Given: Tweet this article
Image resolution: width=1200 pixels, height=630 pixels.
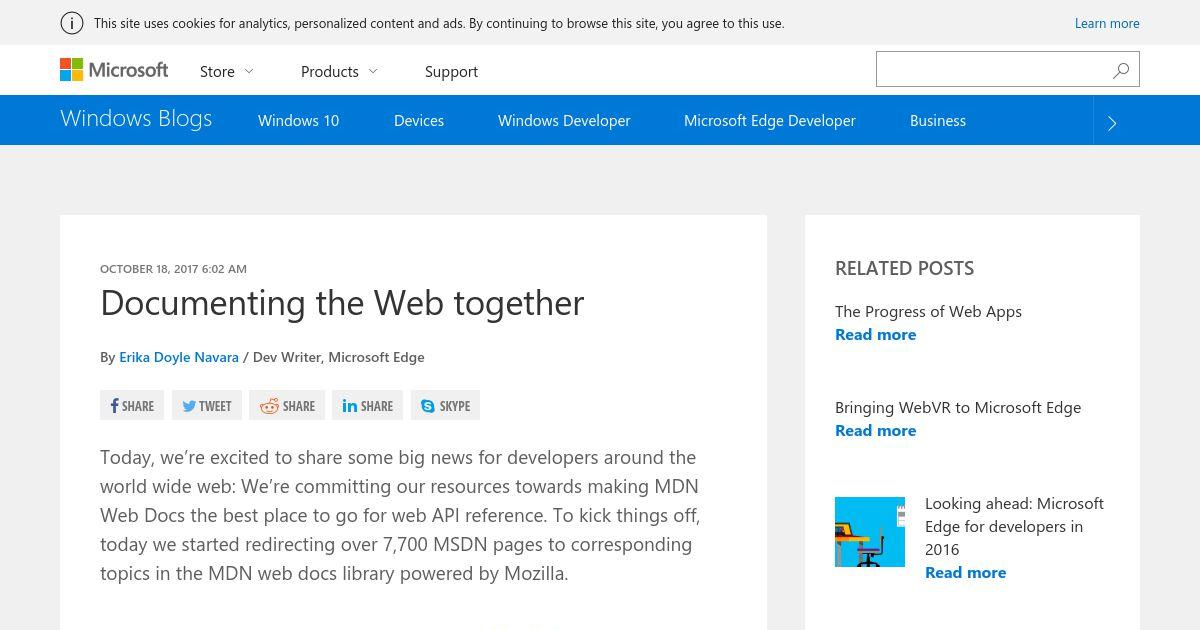Looking at the screenshot, I should point(207,405).
